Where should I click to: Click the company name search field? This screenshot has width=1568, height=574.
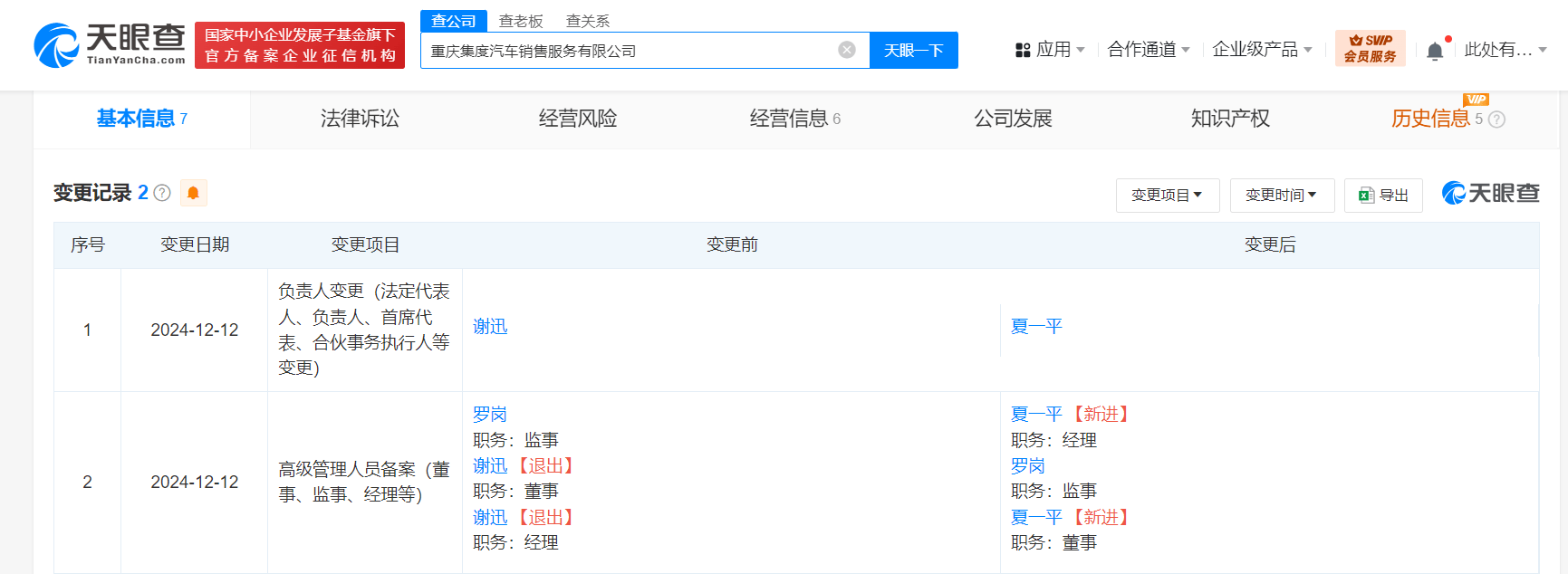pyautogui.click(x=625, y=51)
